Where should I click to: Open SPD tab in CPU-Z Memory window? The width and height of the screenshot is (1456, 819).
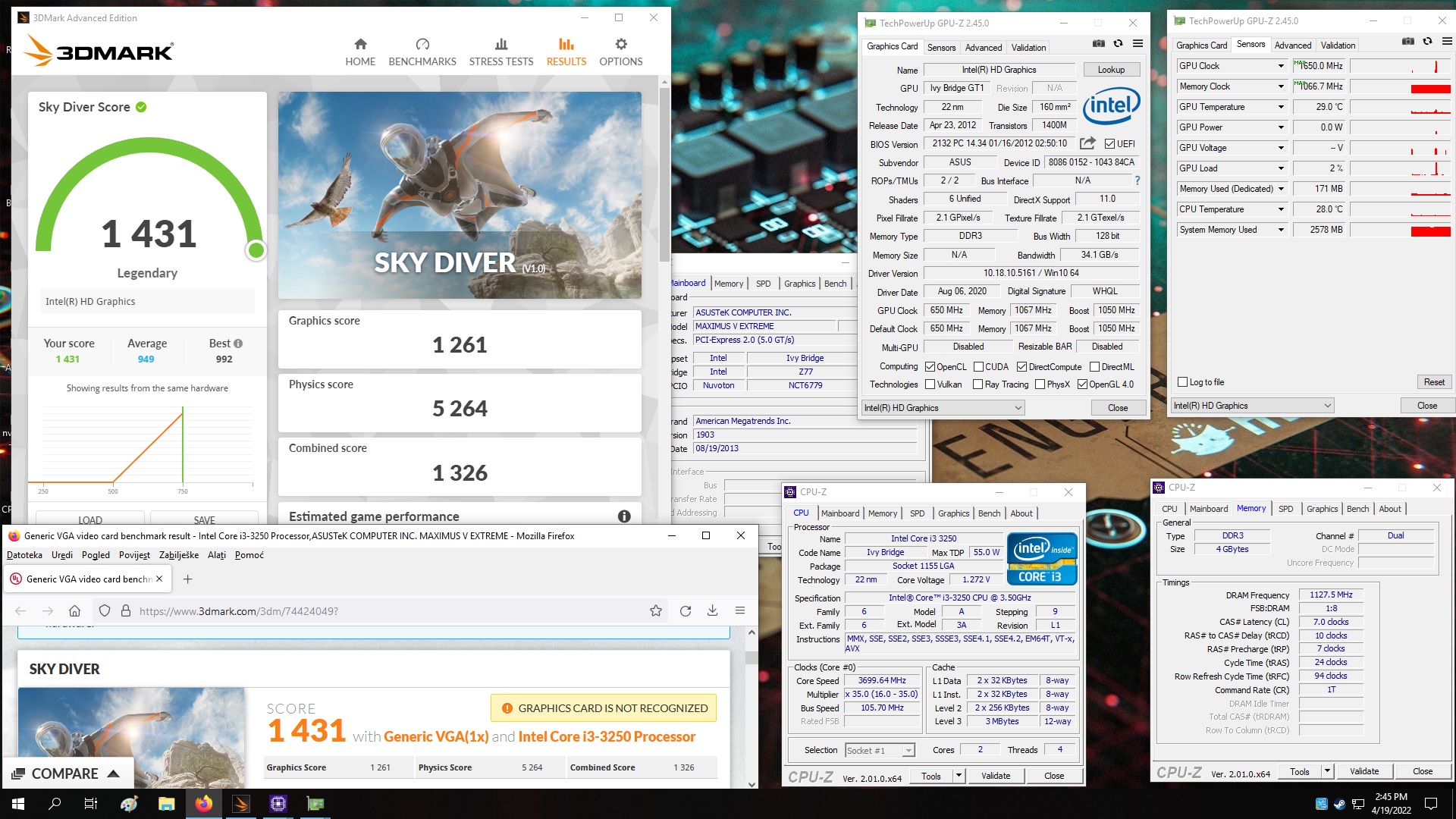point(1285,509)
